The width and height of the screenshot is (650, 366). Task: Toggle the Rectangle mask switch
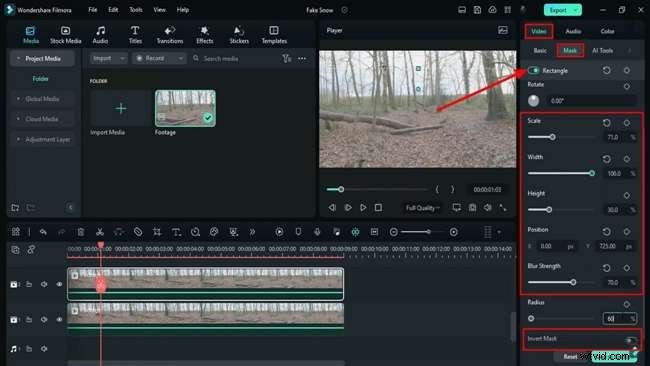coord(534,70)
